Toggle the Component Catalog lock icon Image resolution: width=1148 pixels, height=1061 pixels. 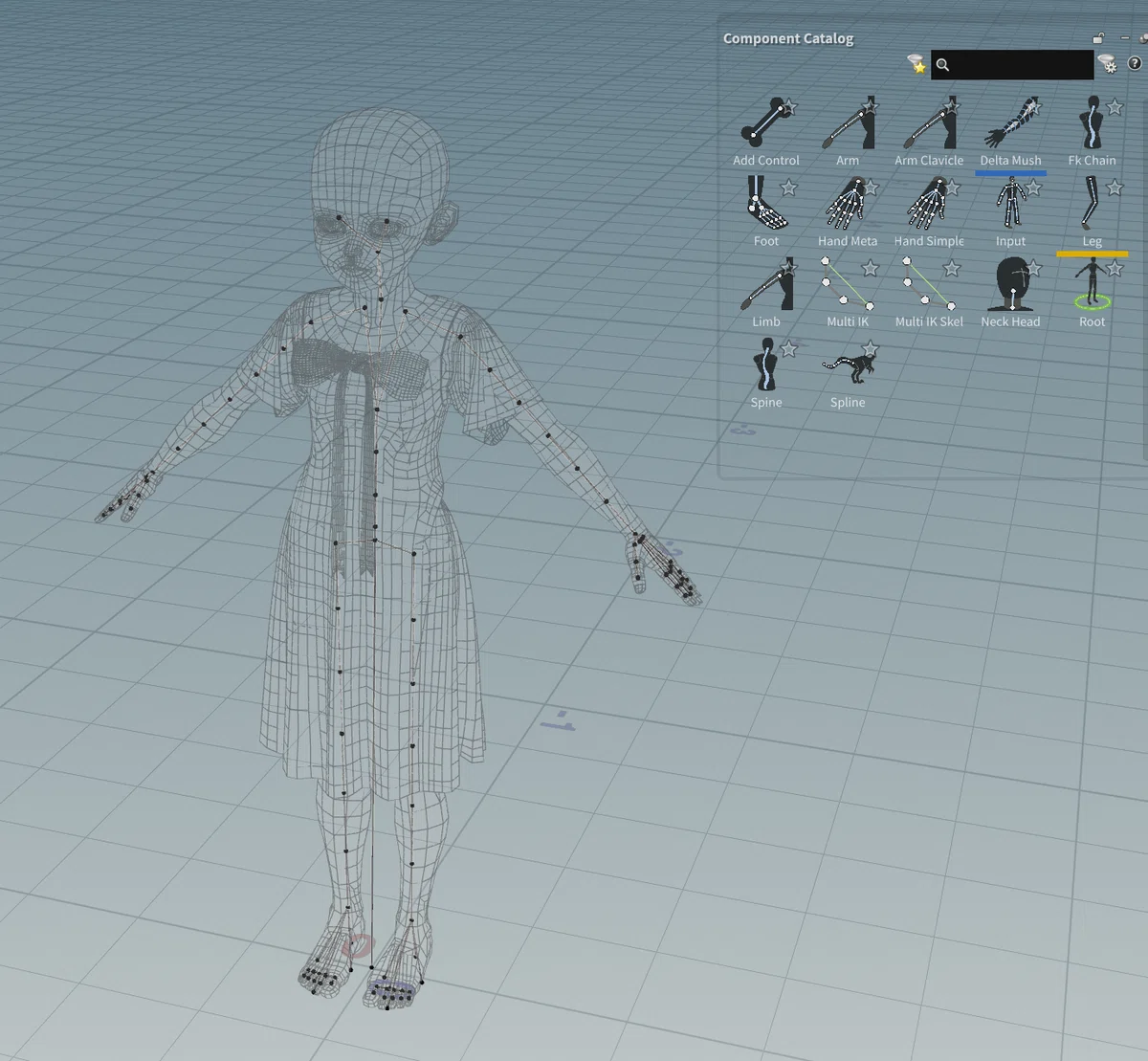point(1098,38)
